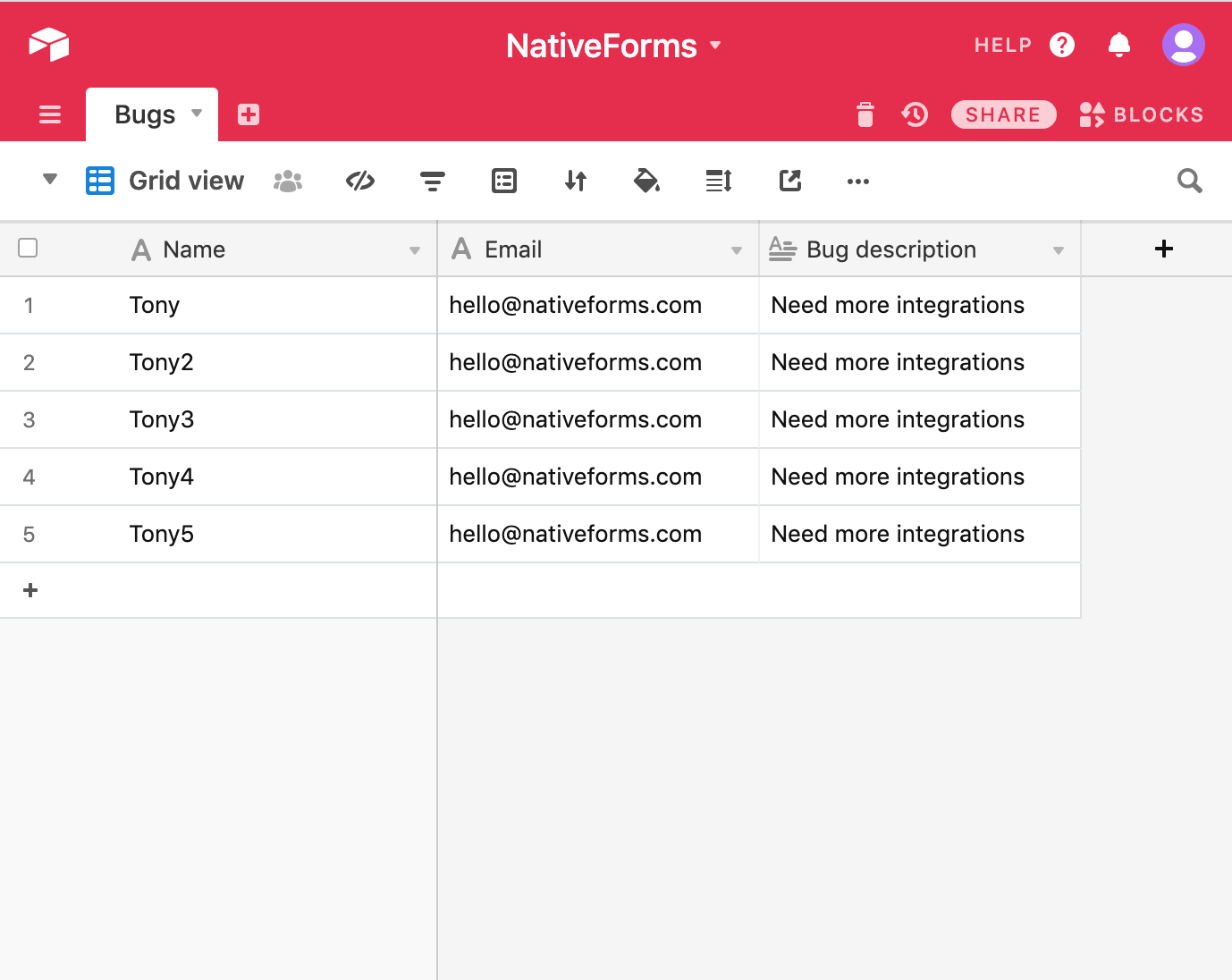Select bug description cell in Tony3 row
This screenshot has height=980, width=1232.
tap(920, 419)
